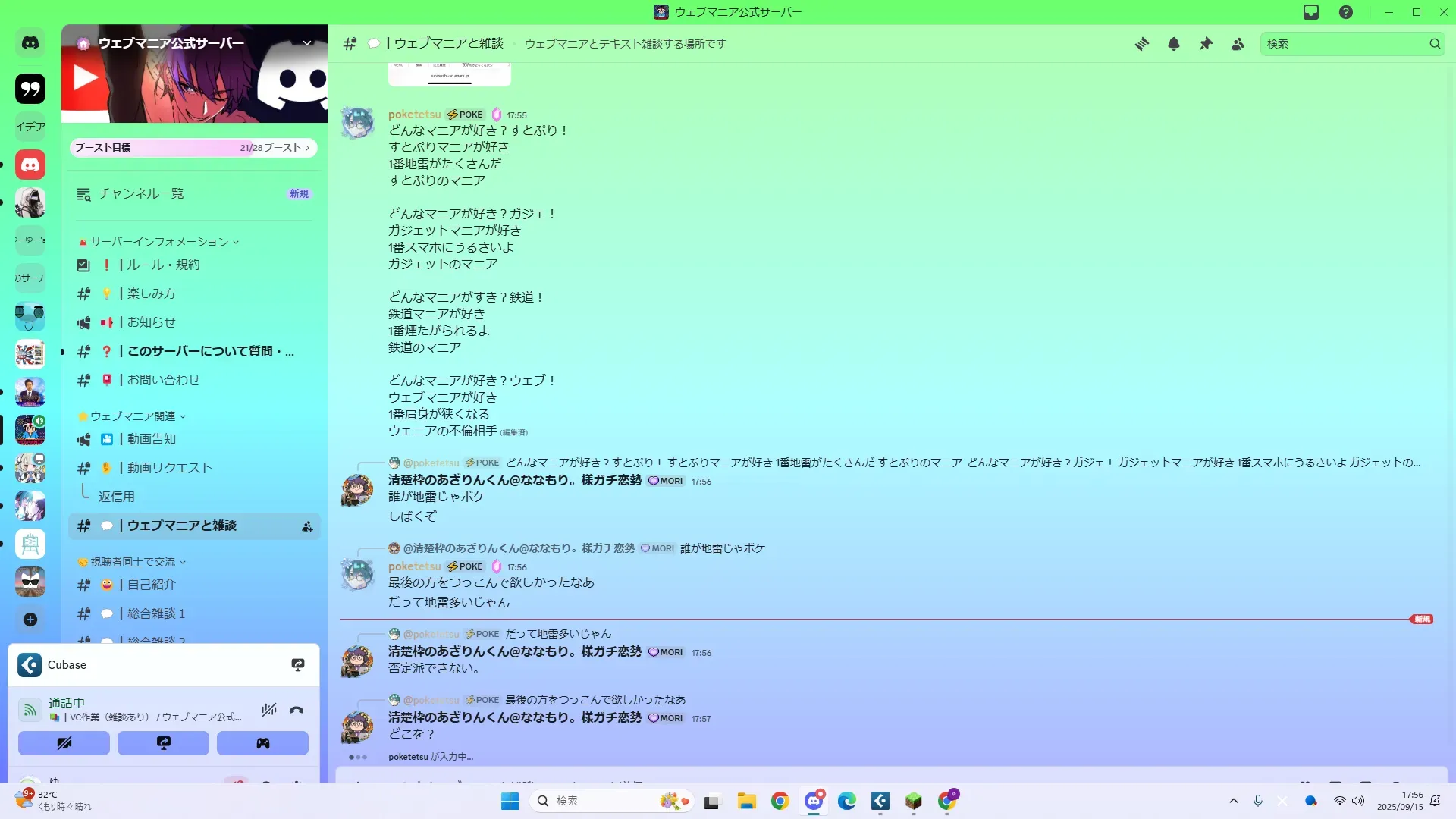Open チャンネル一覧 channel browser
Screen dimensions: 1456x819
point(141,194)
